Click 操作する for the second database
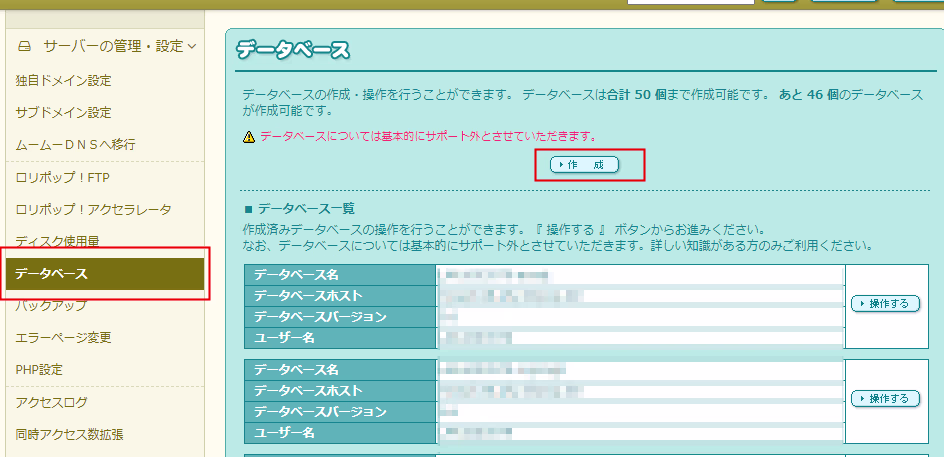This screenshot has width=944, height=457. [x=885, y=398]
